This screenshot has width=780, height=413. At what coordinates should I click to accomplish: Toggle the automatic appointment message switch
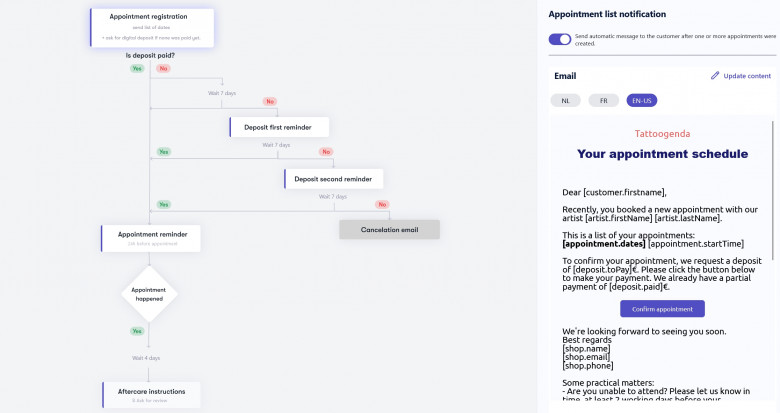tap(560, 40)
